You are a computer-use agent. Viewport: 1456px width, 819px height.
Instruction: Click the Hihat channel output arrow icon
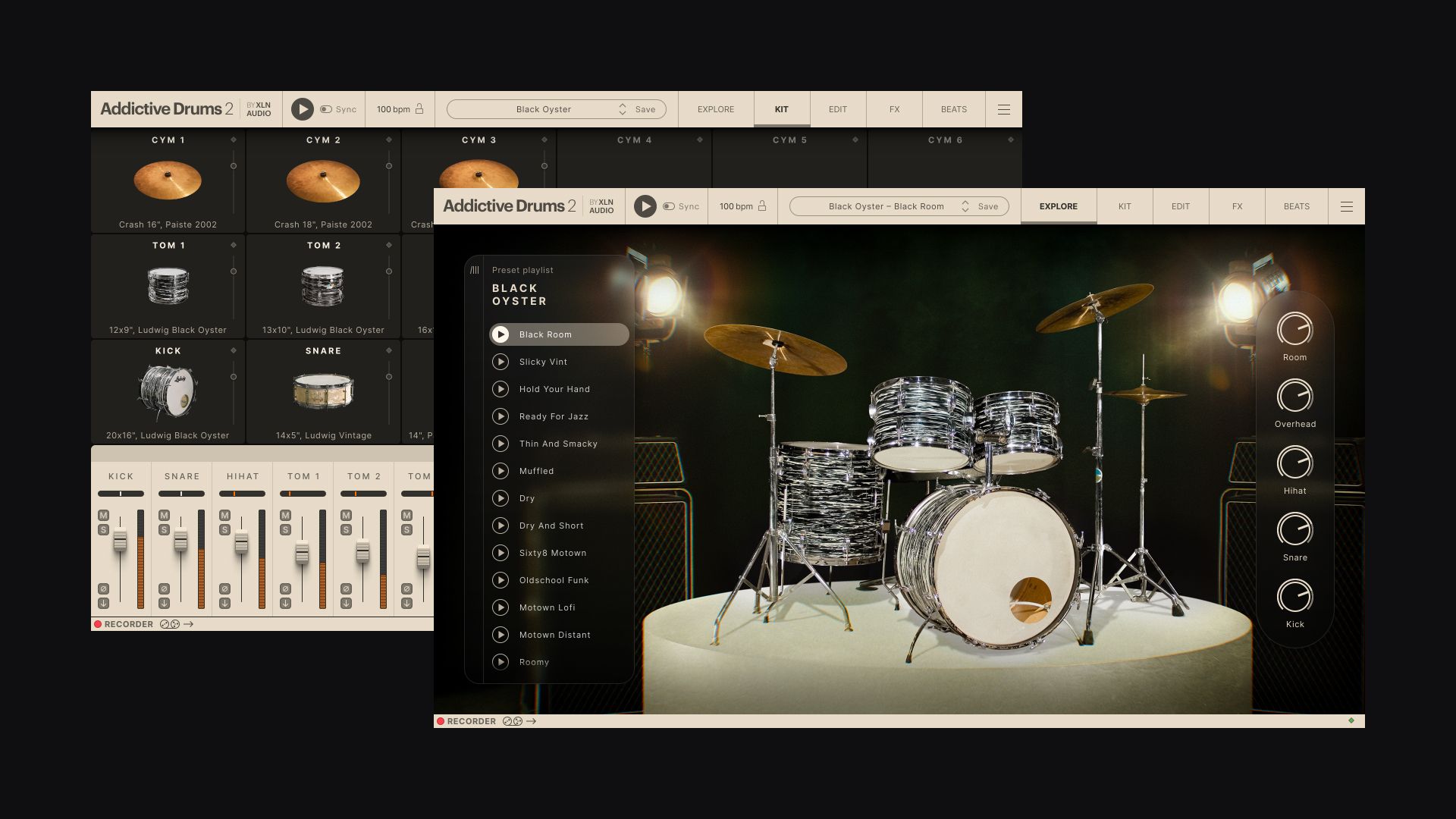(224, 604)
